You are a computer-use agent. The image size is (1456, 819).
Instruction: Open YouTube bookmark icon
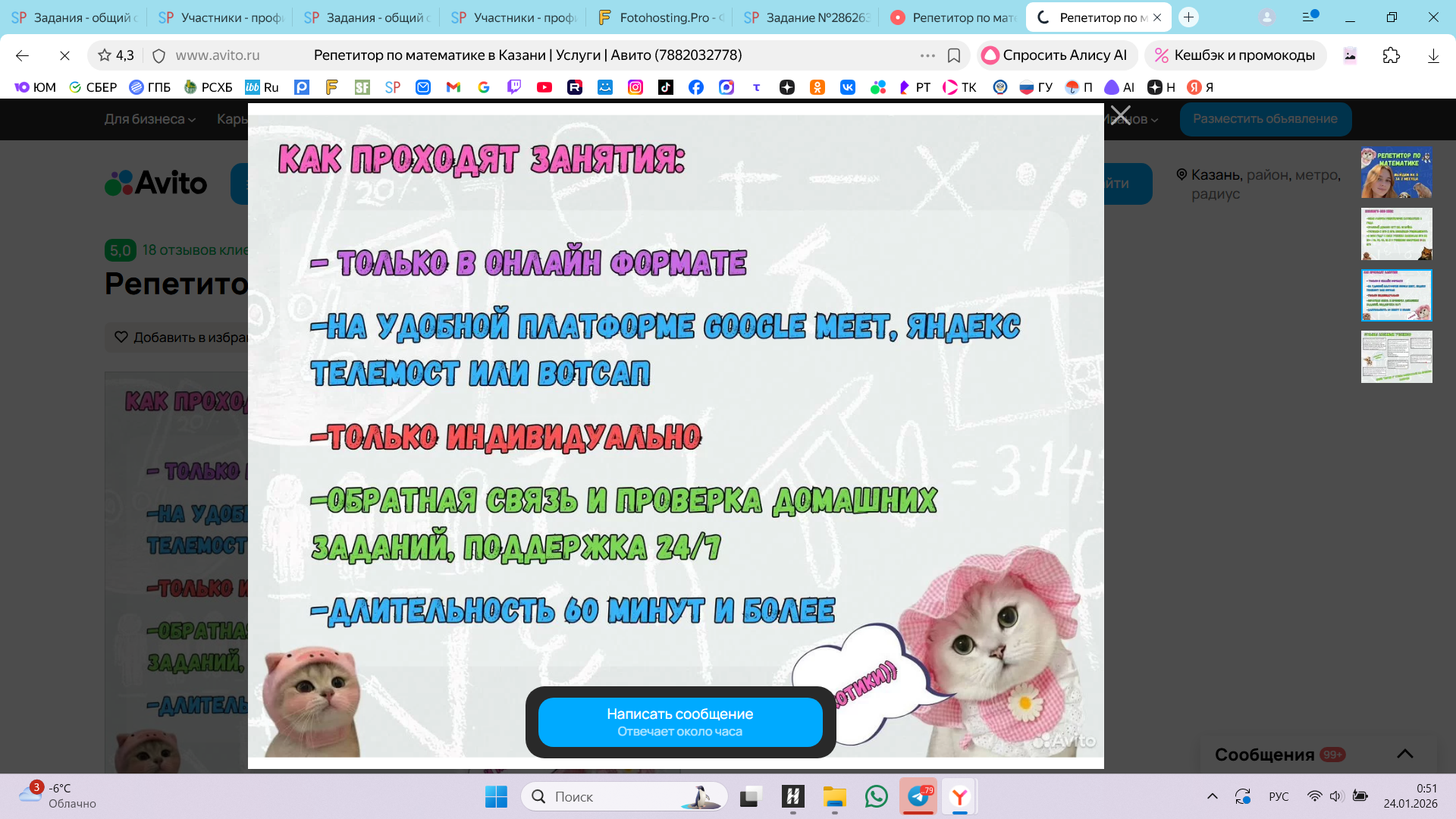544,87
